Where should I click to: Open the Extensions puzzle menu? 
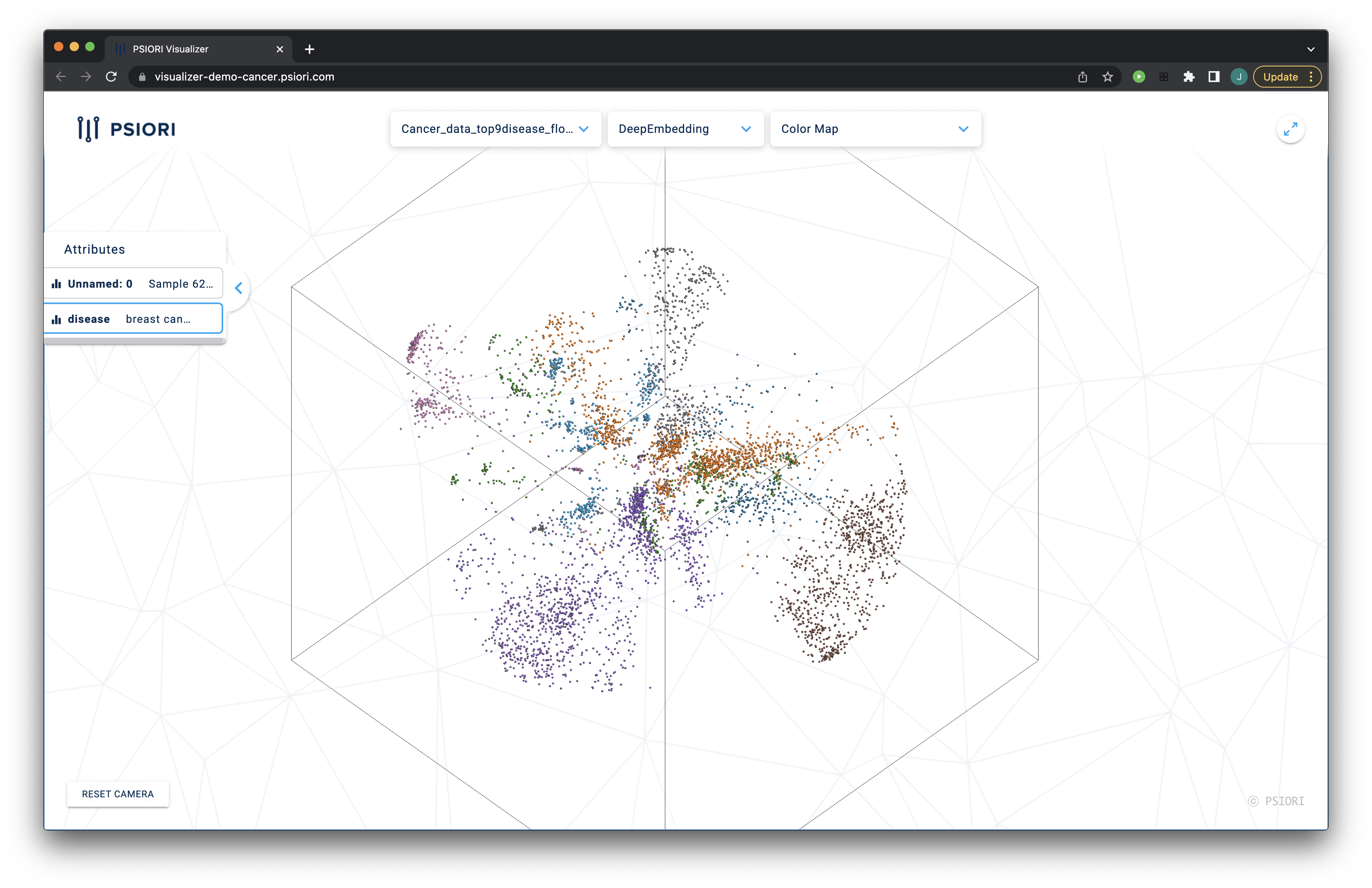[x=1189, y=77]
